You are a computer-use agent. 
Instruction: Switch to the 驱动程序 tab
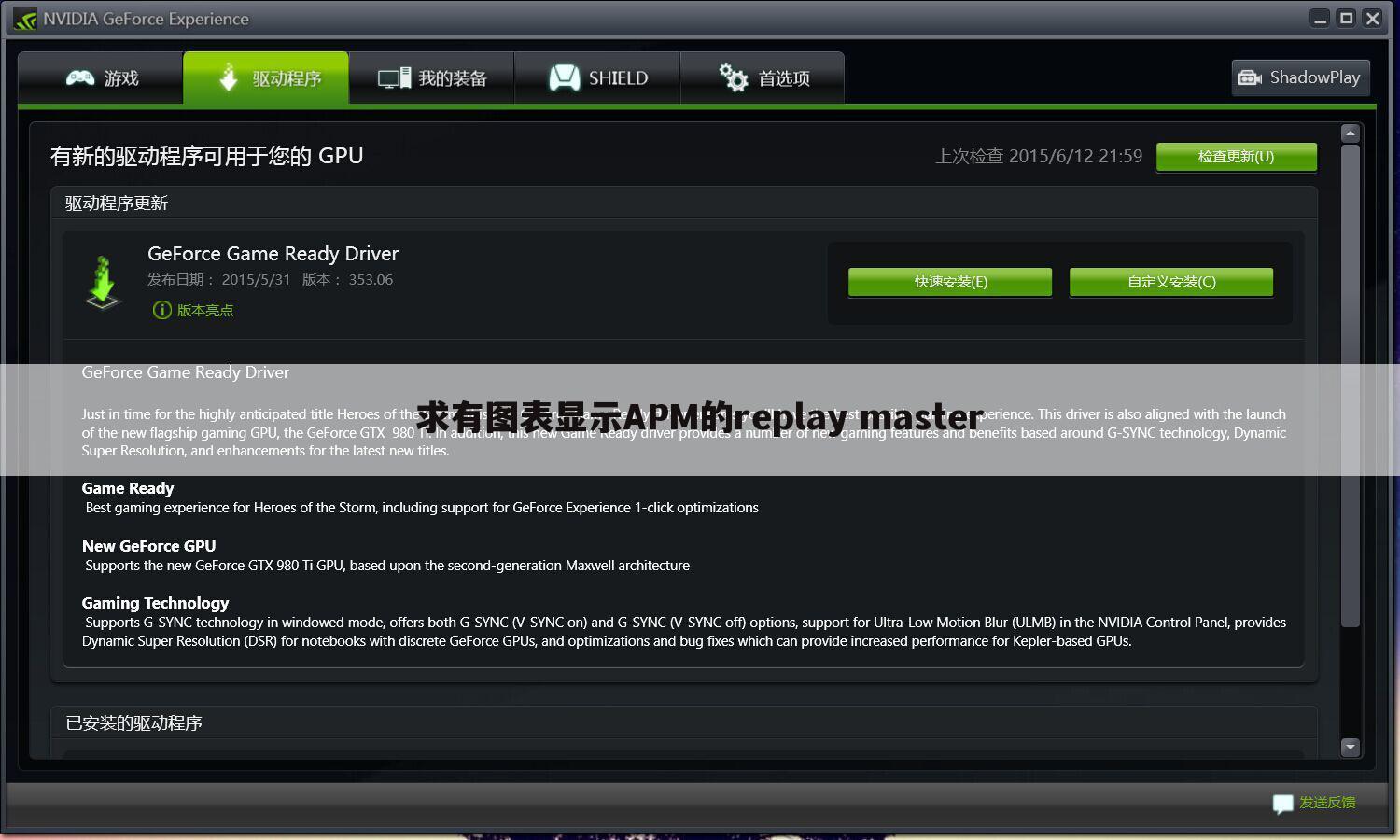point(266,77)
